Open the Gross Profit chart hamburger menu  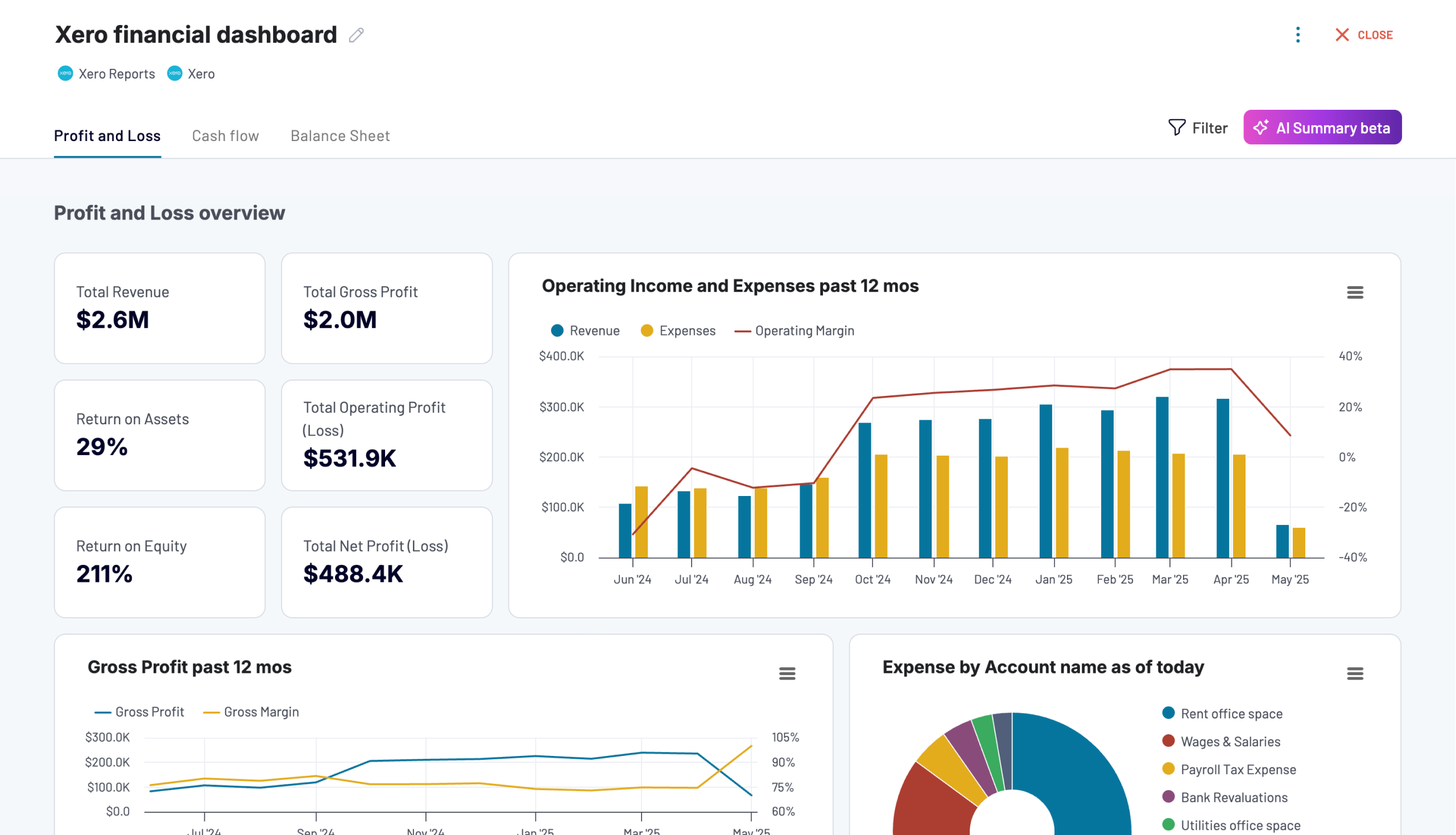click(787, 674)
